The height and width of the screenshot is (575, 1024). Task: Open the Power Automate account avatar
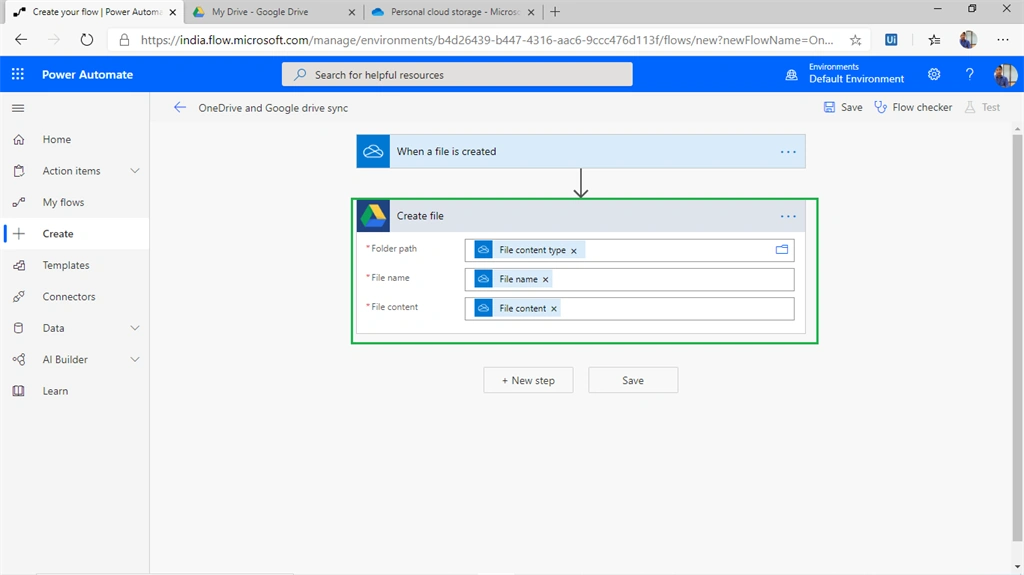point(1005,74)
